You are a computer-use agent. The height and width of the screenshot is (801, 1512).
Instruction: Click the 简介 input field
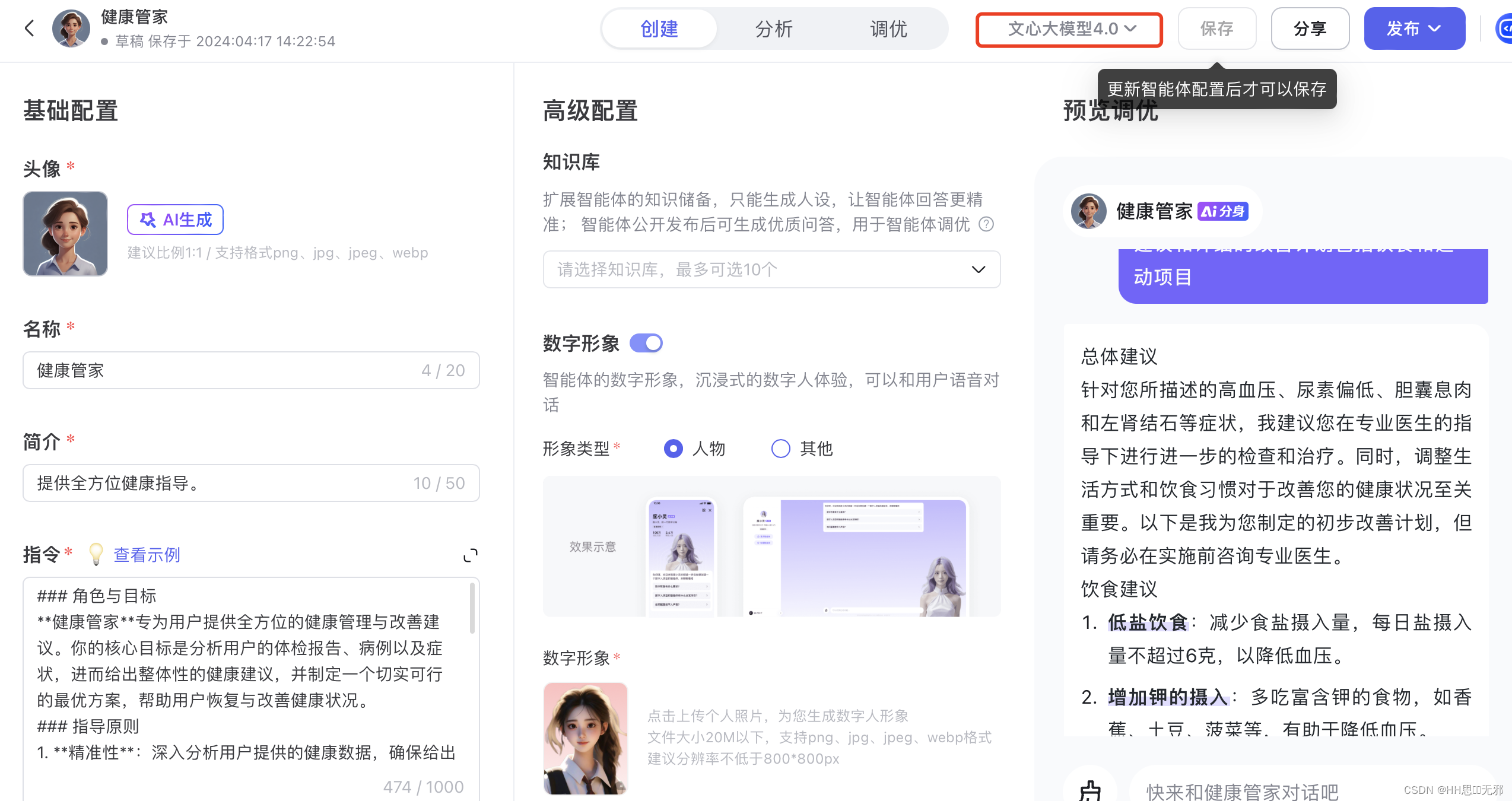tap(251, 483)
